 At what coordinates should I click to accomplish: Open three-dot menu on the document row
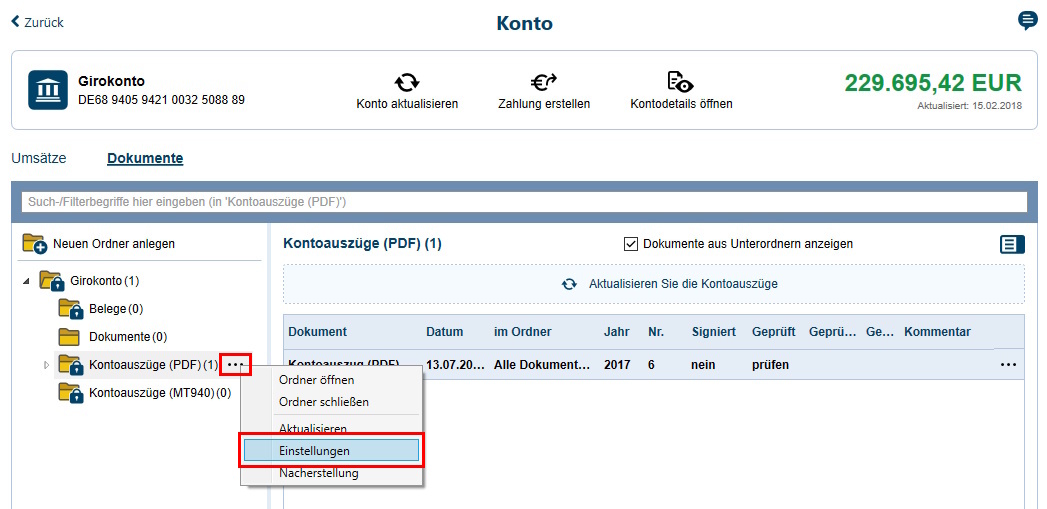(x=1008, y=365)
